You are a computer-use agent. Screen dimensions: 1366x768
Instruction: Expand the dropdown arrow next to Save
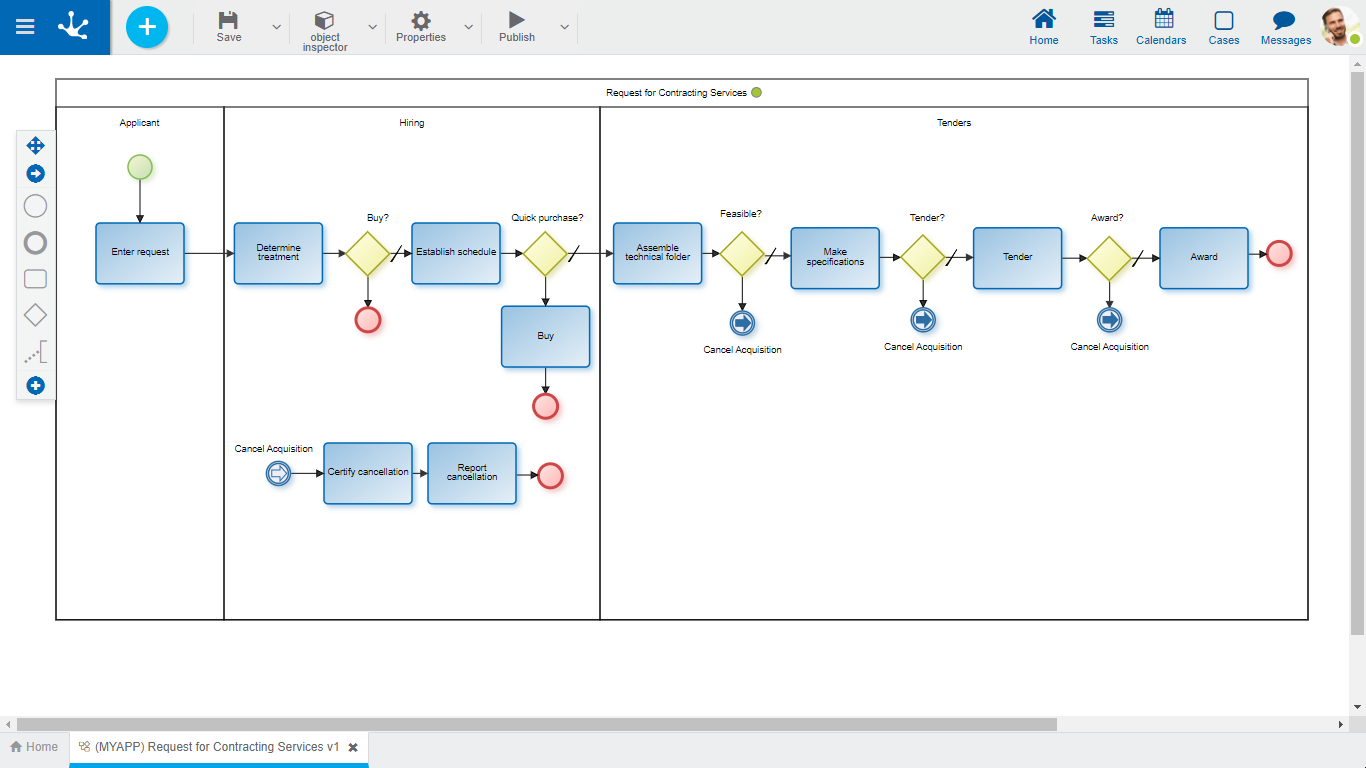(x=277, y=27)
